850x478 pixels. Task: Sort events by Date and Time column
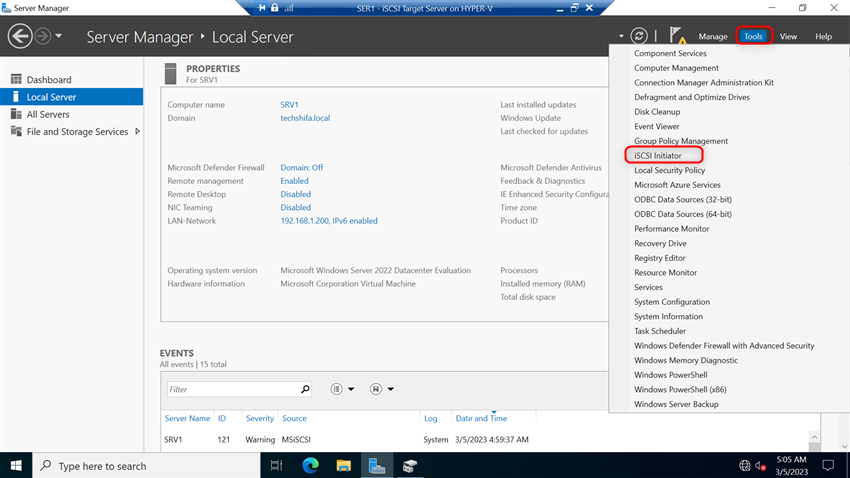(x=481, y=418)
